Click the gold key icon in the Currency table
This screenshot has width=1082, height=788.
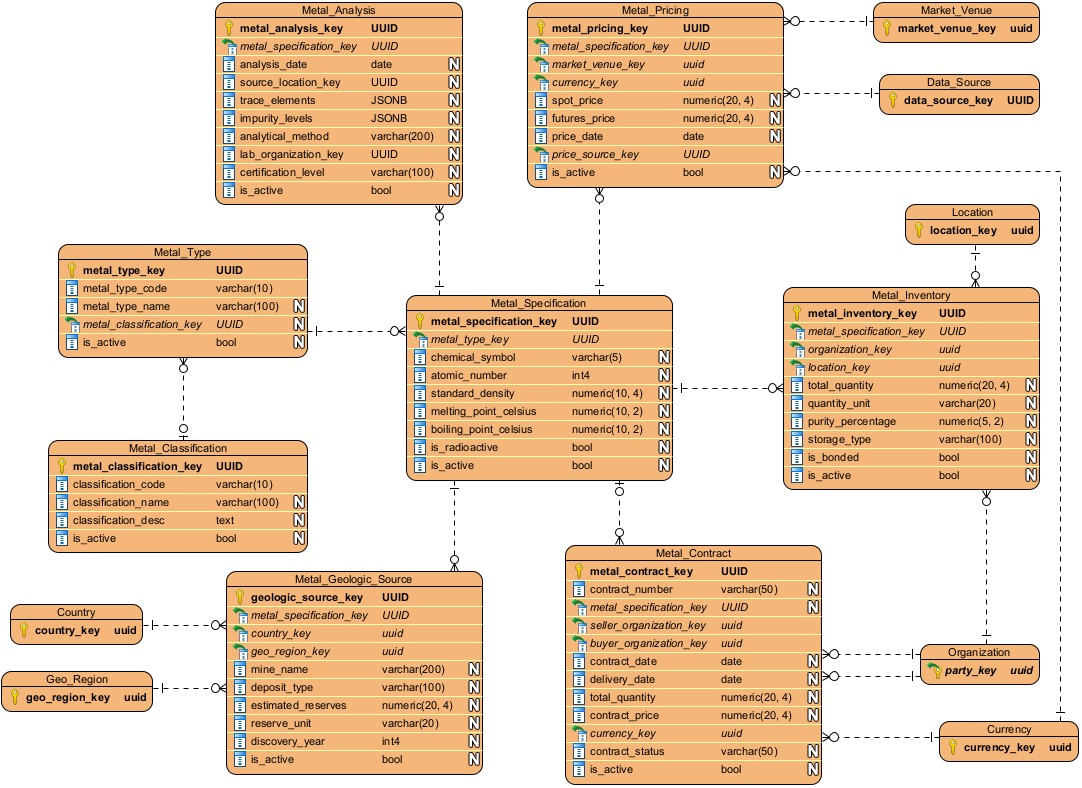coord(952,747)
